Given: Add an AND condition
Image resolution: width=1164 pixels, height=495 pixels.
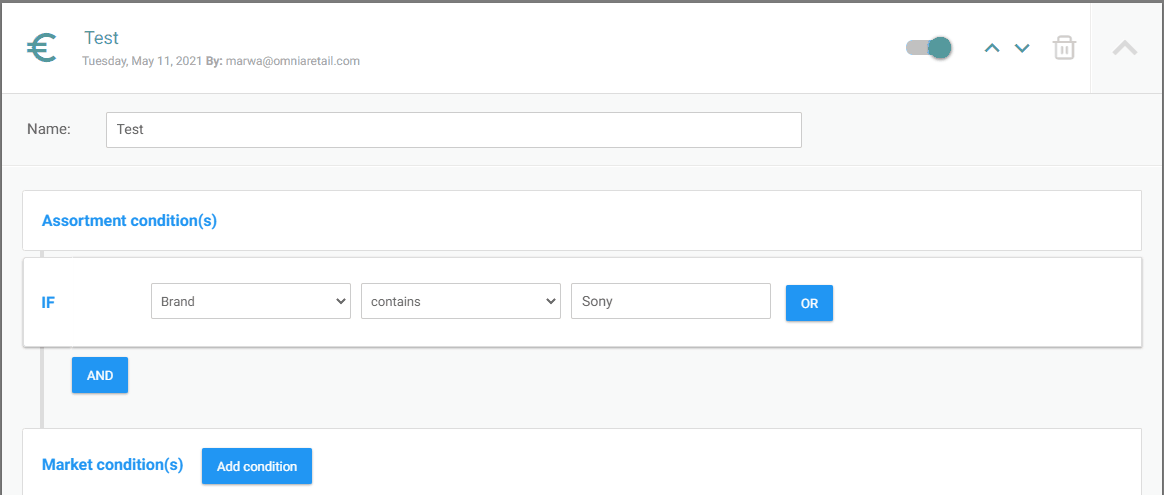Looking at the screenshot, I should [x=100, y=376].
